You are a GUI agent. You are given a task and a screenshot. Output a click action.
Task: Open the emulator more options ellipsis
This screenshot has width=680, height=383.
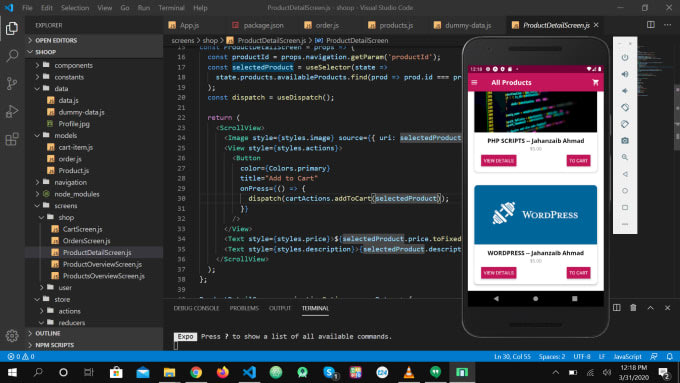click(625, 224)
